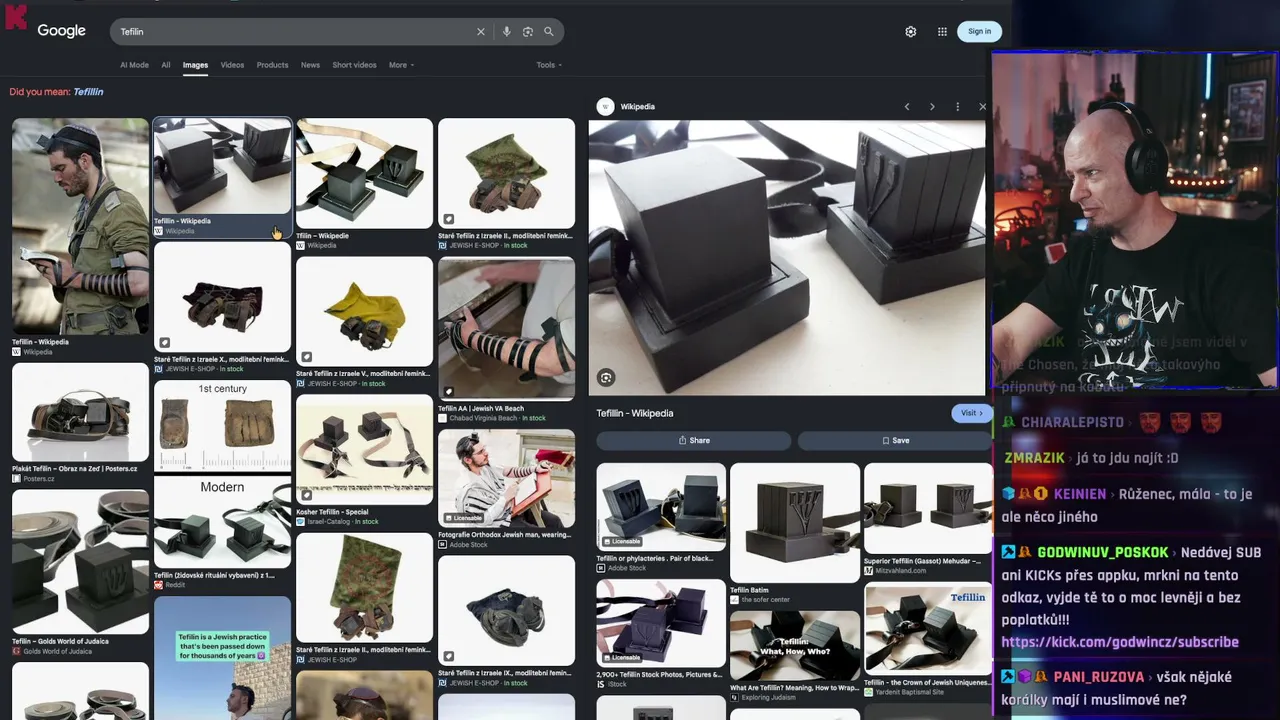Close the image preview panel

(982, 107)
